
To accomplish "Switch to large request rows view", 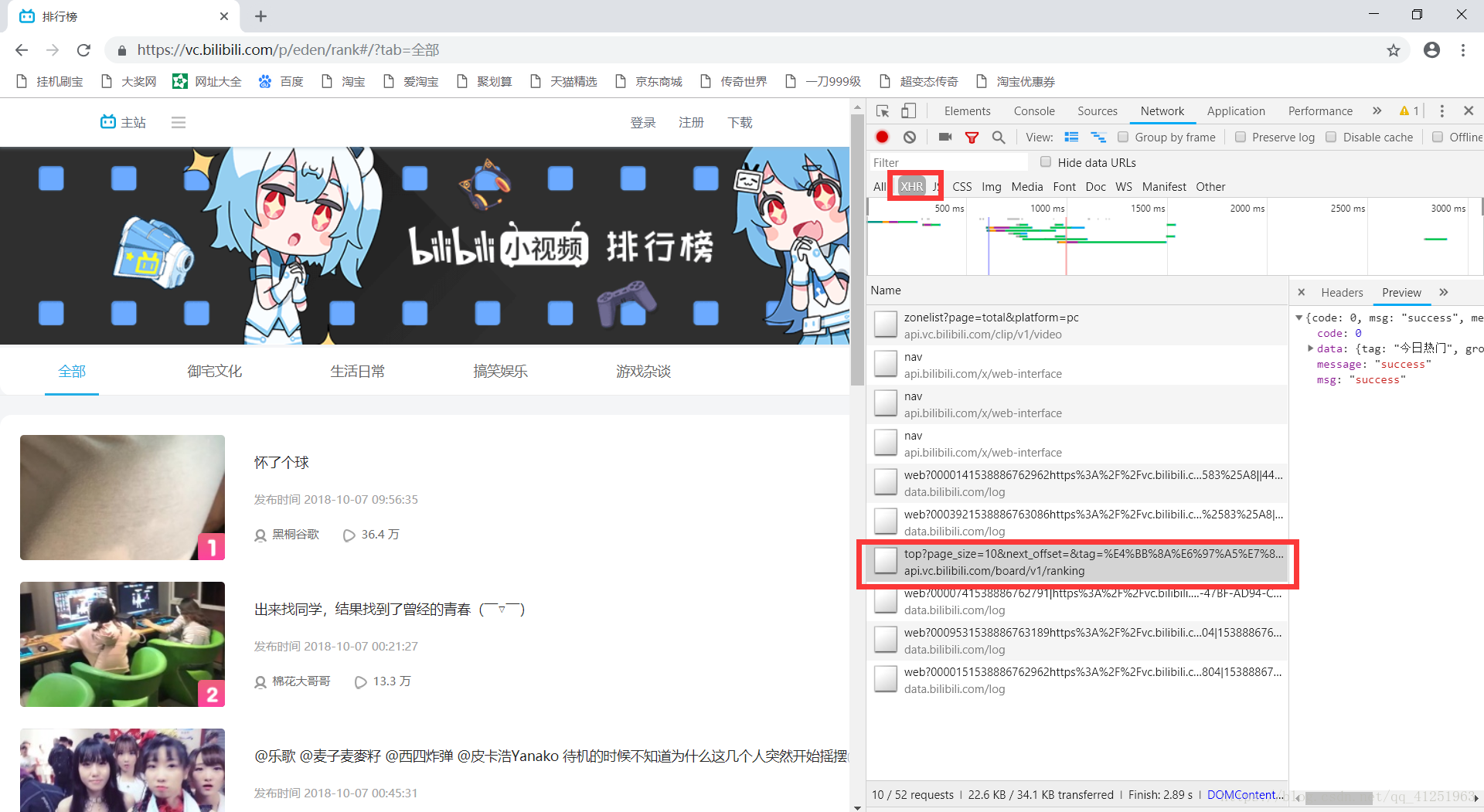I will click(x=1071, y=137).
